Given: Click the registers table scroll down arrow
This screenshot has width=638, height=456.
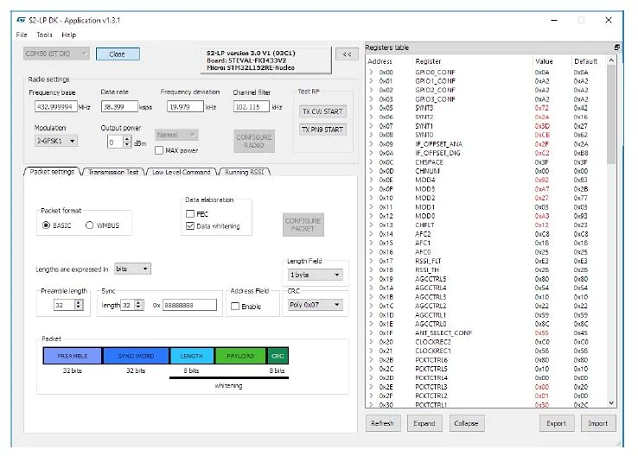Looking at the screenshot, I should click(x=611, y=403).
